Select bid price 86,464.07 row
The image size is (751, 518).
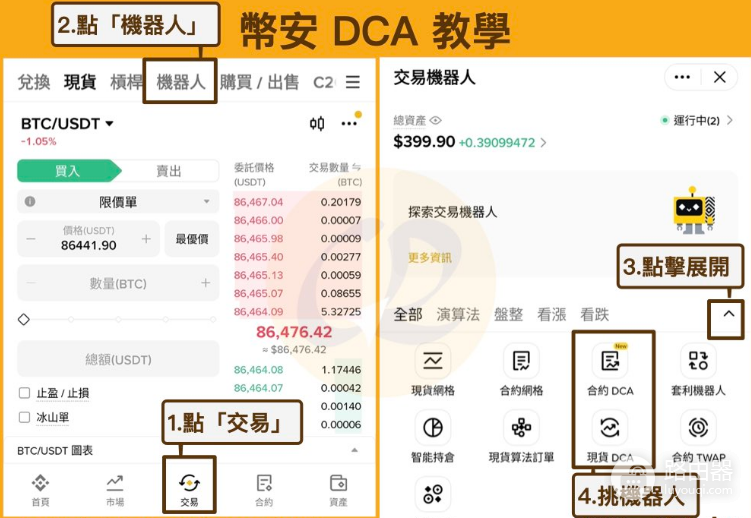coord(297,388)
